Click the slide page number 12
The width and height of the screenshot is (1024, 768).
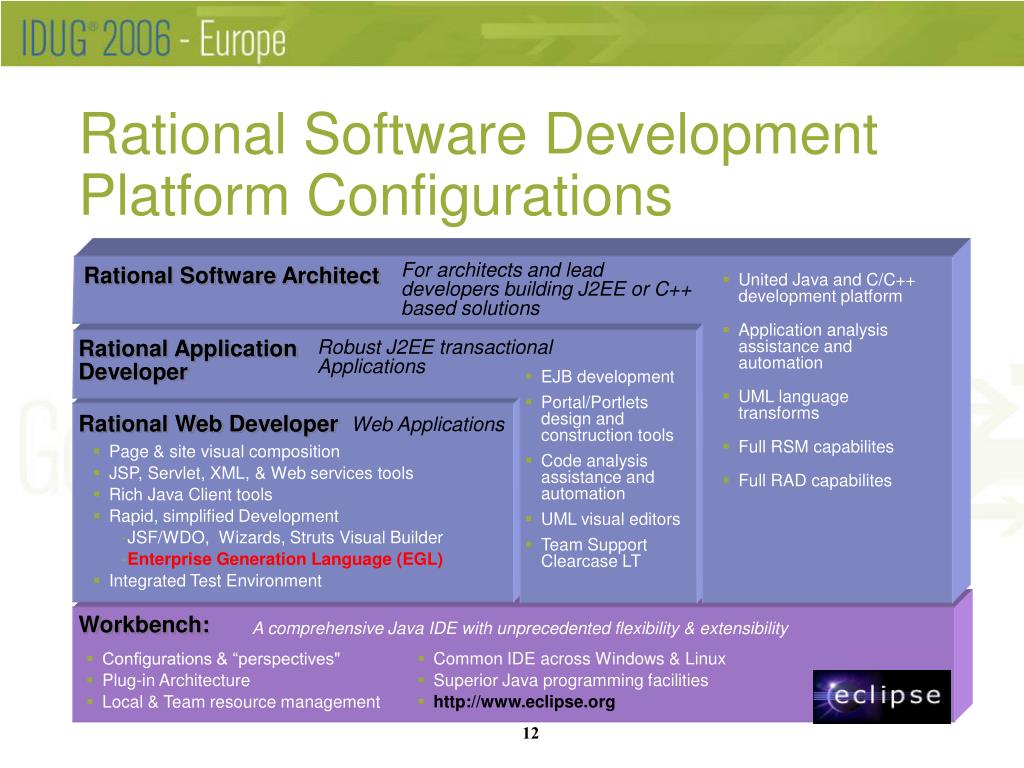pyautogui.click(x=530, y=733)
